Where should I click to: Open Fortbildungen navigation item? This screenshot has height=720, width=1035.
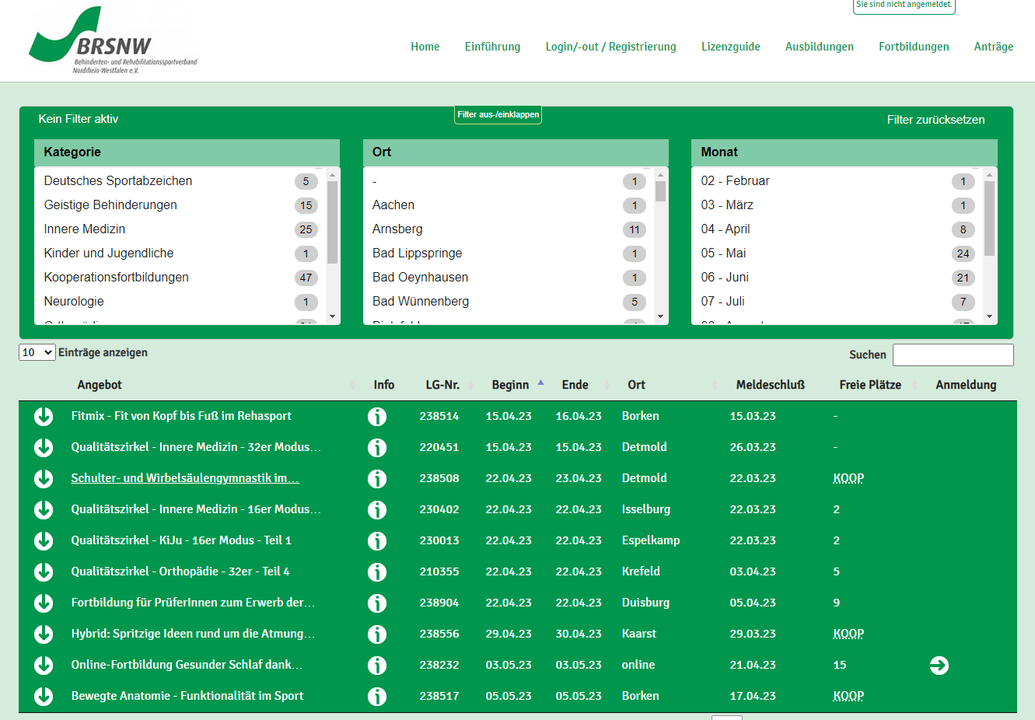(x=914, y=47)
